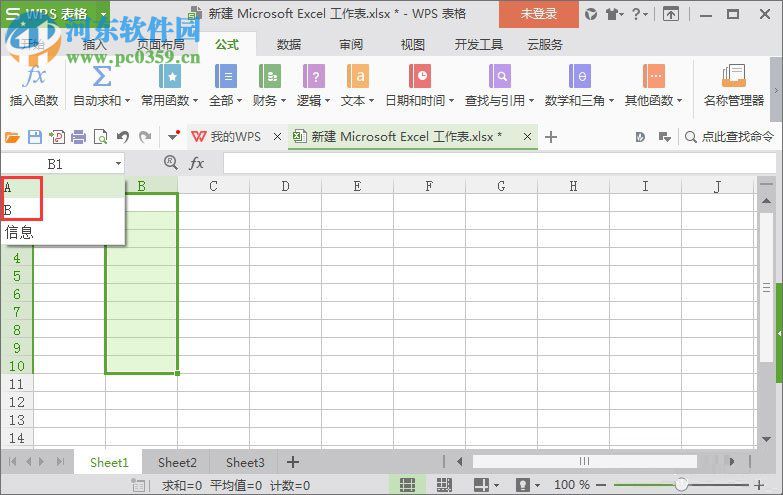Close the 我的WPS tab
This screenshot has width=783, height=495.
278,136
